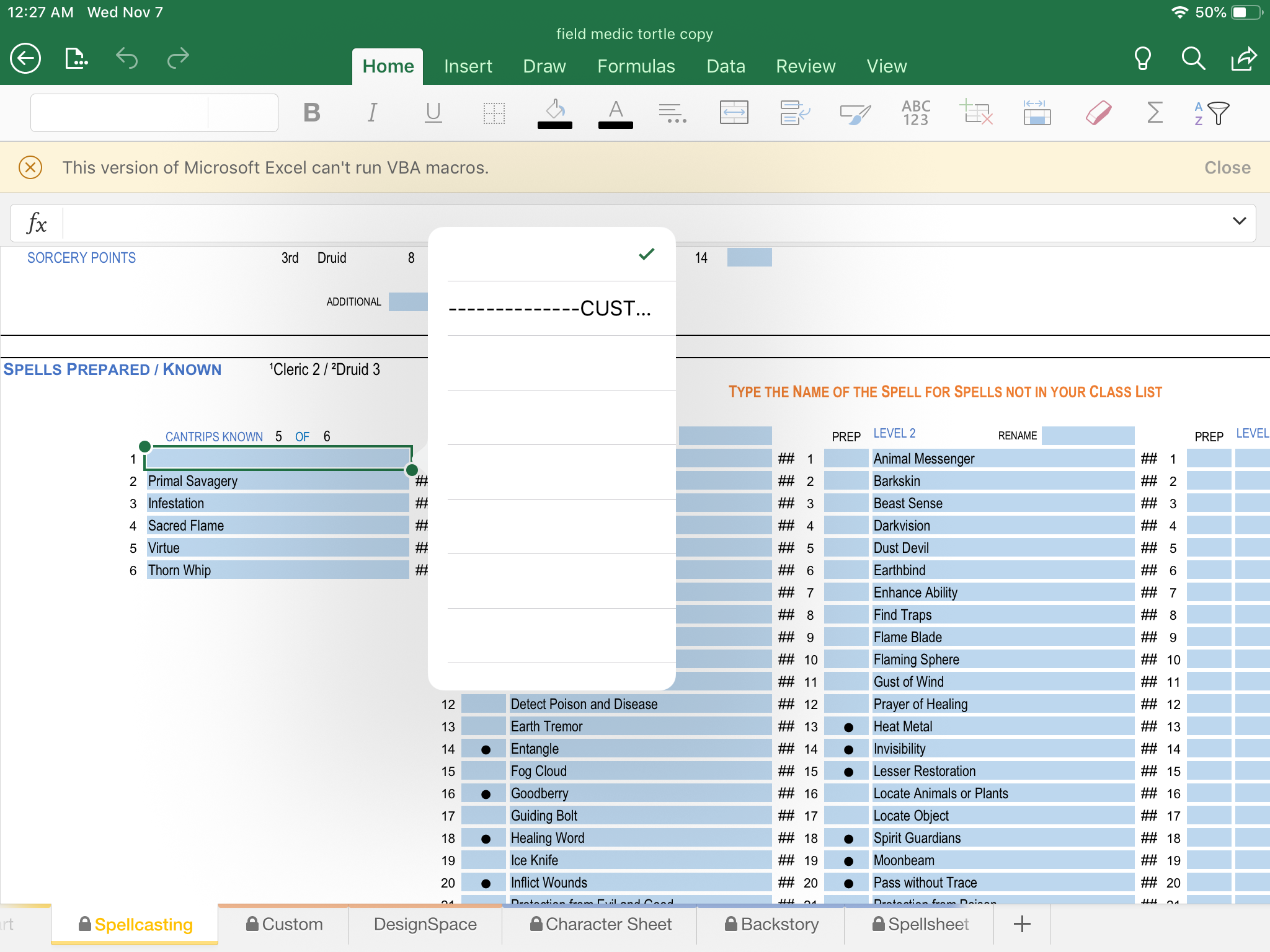1270x952 pixels.
Task: Toggle prepared dot for Entangle spell
Action: pos(486,749)
